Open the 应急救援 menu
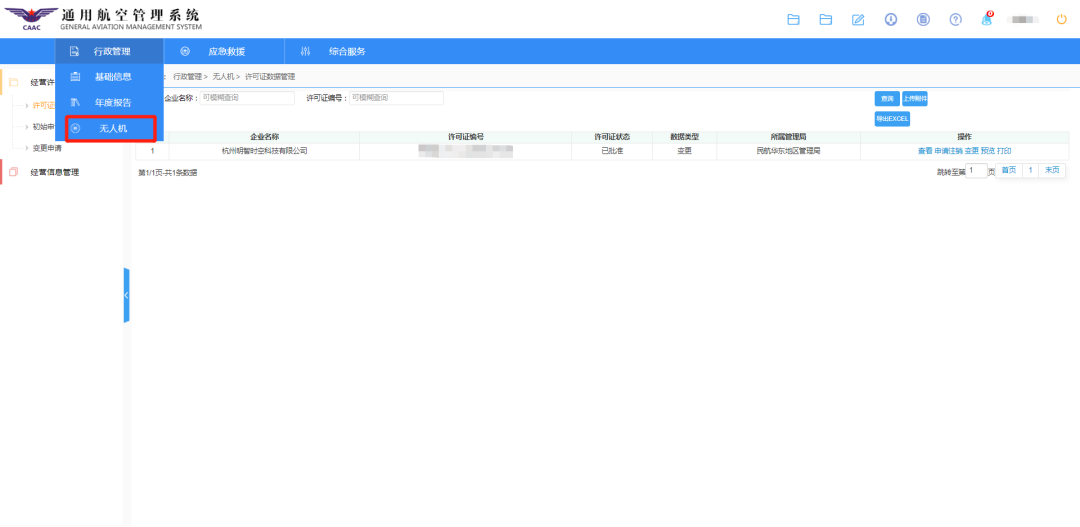Image resolution: width=1080 pixels, height=527 pixels. tap(225, 51)
